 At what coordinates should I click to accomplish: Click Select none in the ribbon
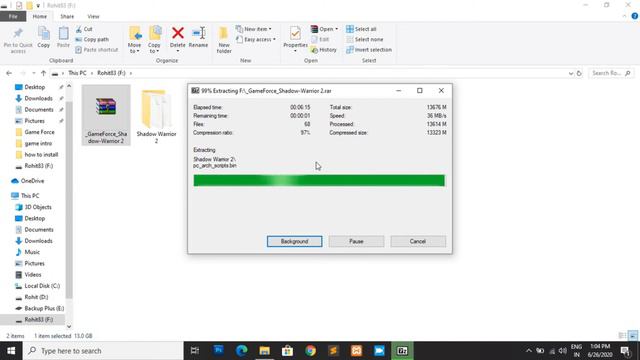[x=364, y=39]
